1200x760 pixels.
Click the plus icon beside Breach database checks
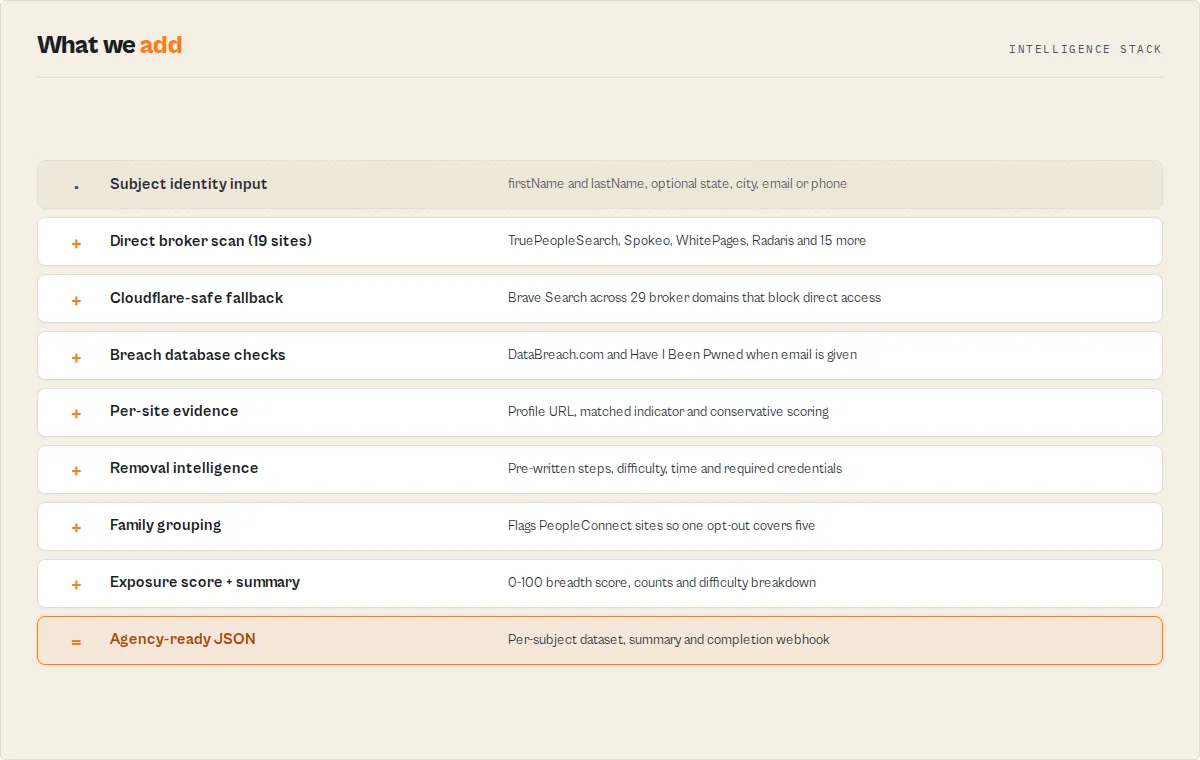(76, 357)
